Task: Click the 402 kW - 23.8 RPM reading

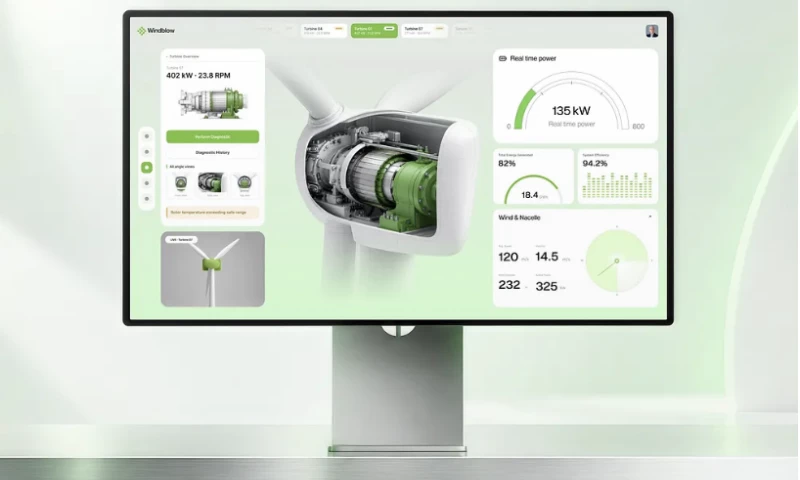Action: click(198, 75)
